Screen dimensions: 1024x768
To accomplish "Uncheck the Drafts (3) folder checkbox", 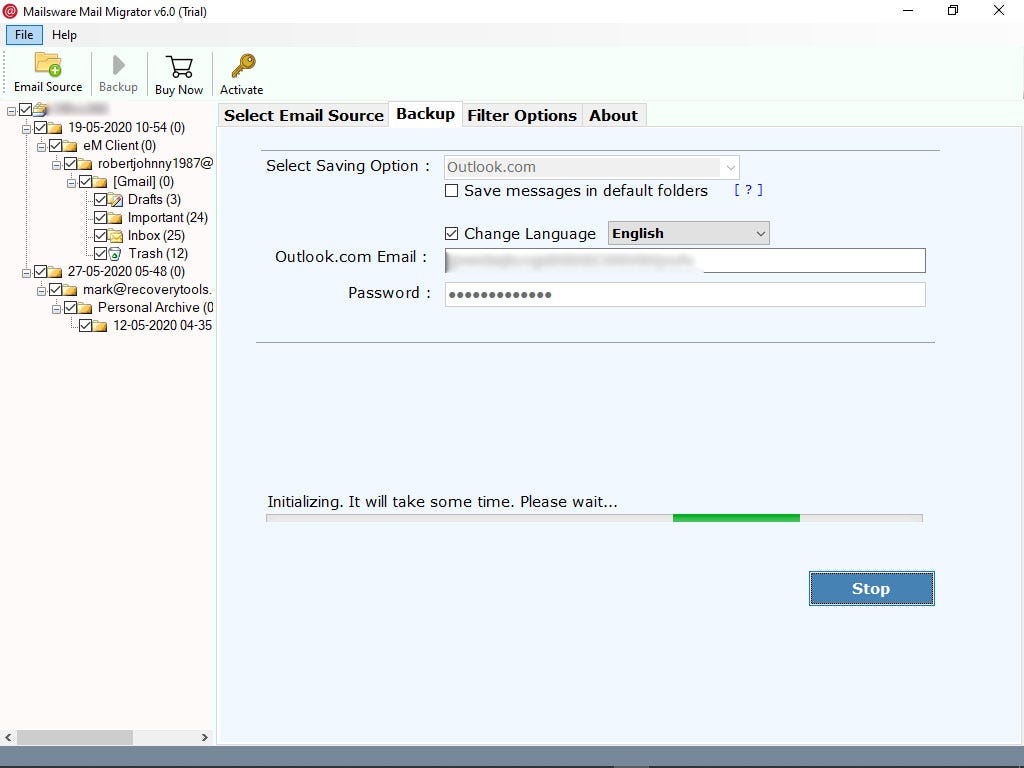I will (100, 199).
